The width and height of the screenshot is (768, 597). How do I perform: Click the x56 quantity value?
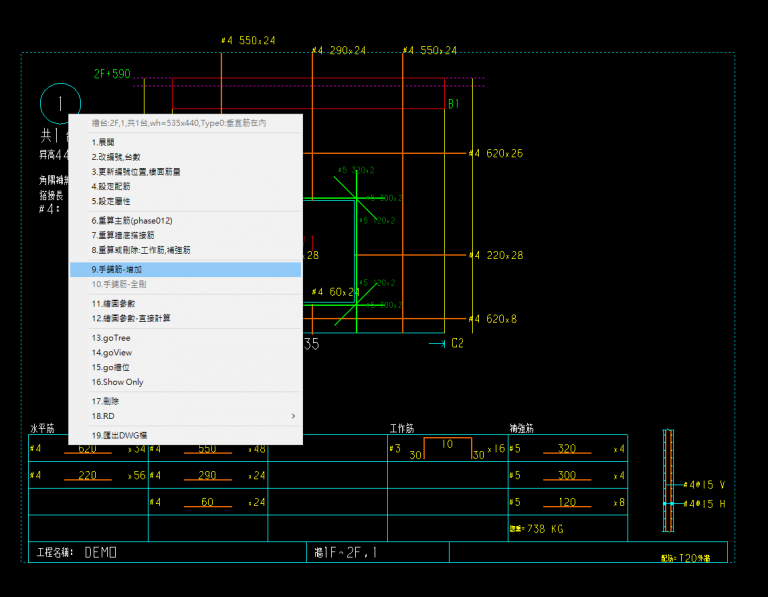[x=137, y=476]
